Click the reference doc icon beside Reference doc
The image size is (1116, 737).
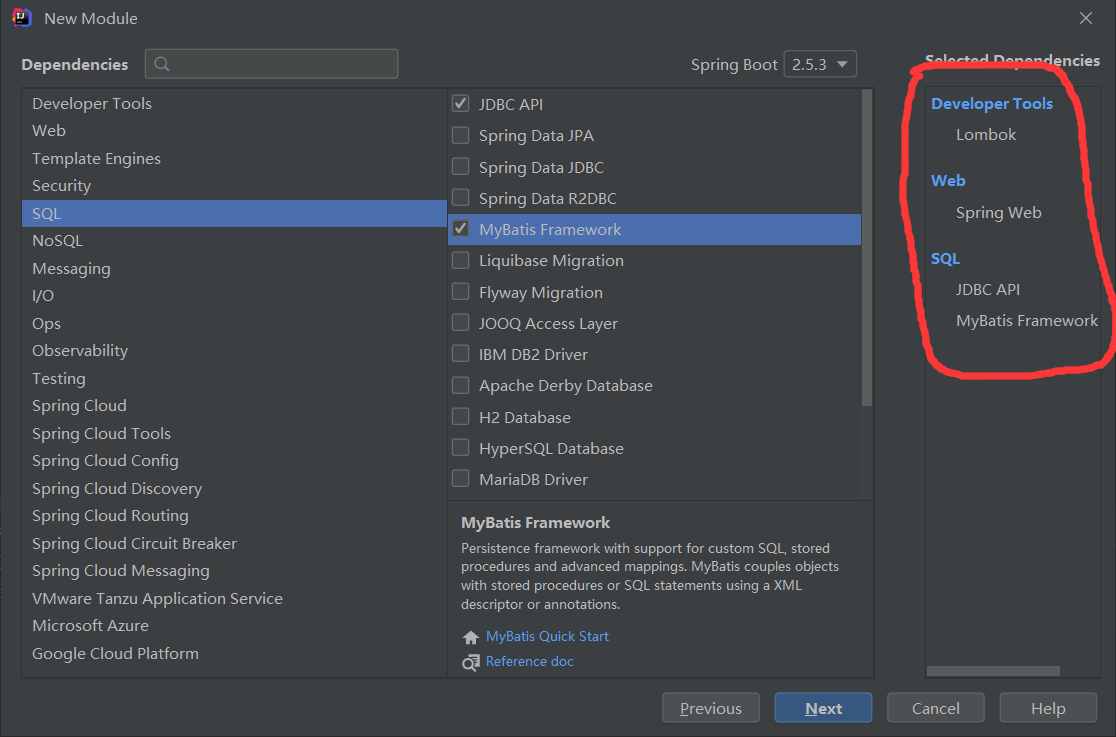[470, 662]
